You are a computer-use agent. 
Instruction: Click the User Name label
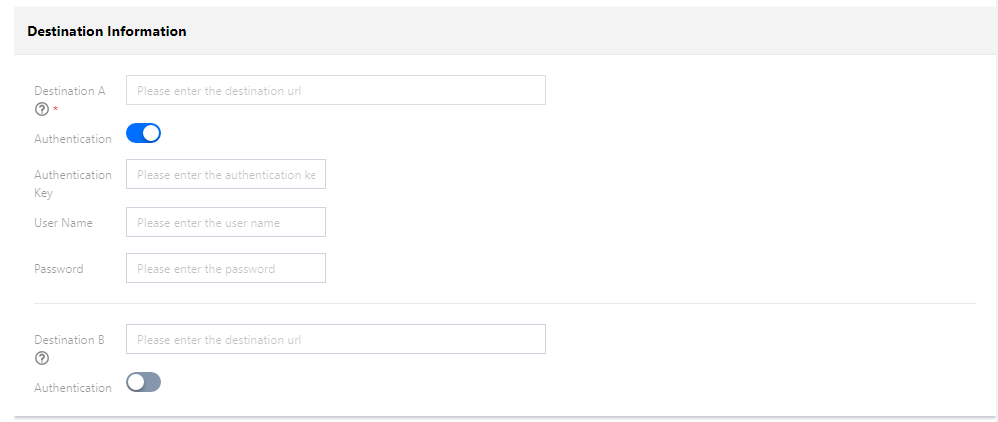click(63, 222)
